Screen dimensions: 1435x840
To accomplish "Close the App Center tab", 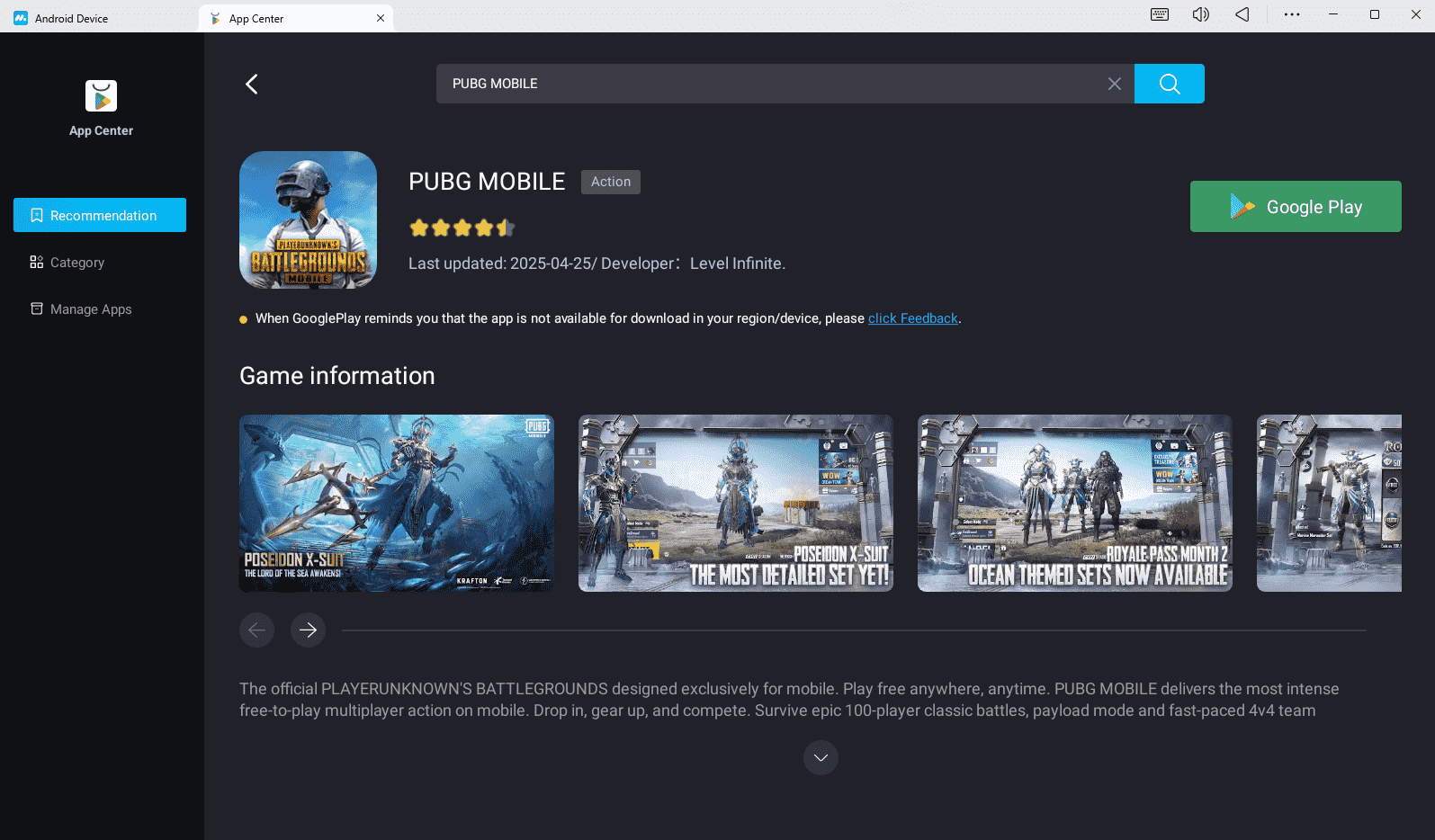I will [381, 18].
